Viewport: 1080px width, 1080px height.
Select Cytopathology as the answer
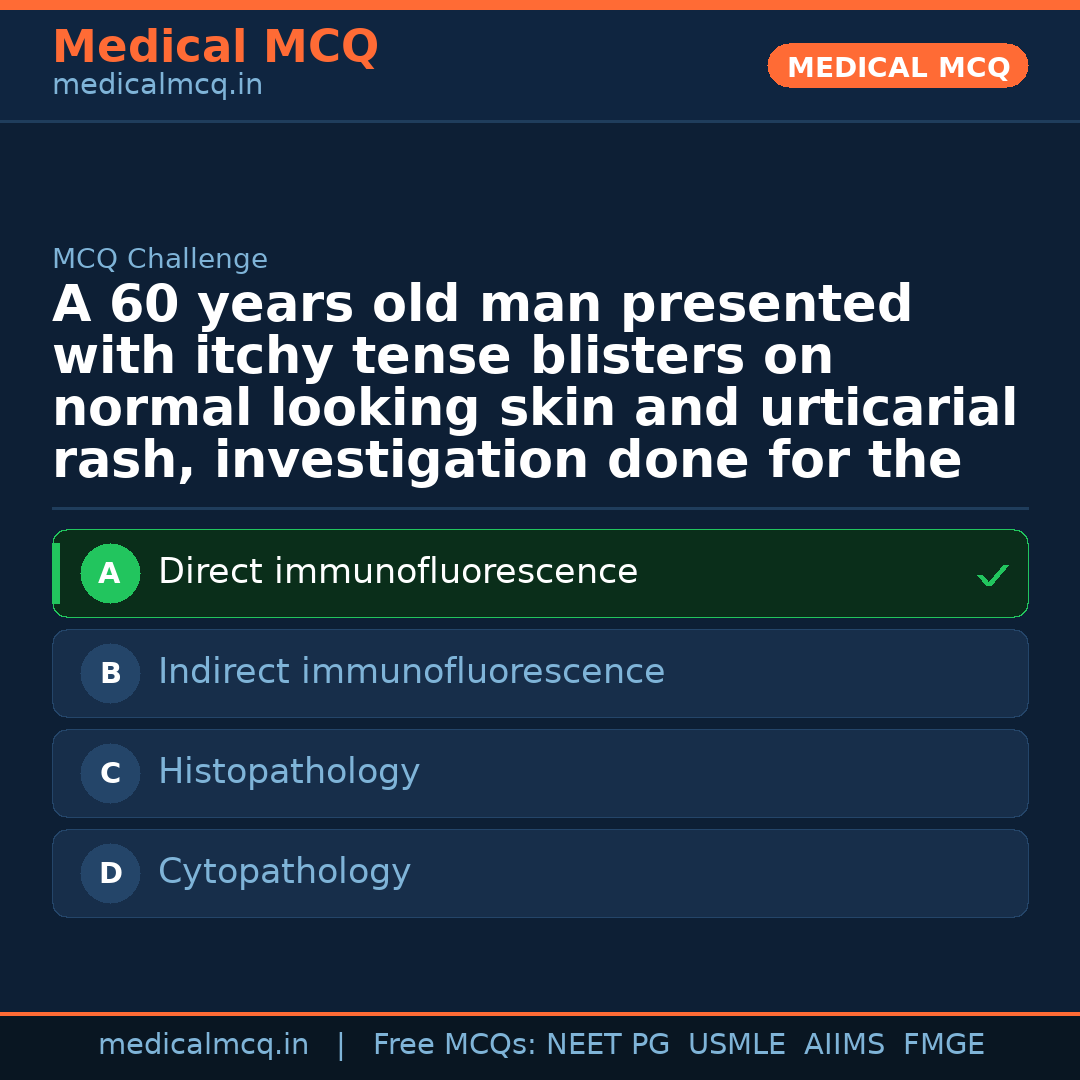[x=284, y=872]
